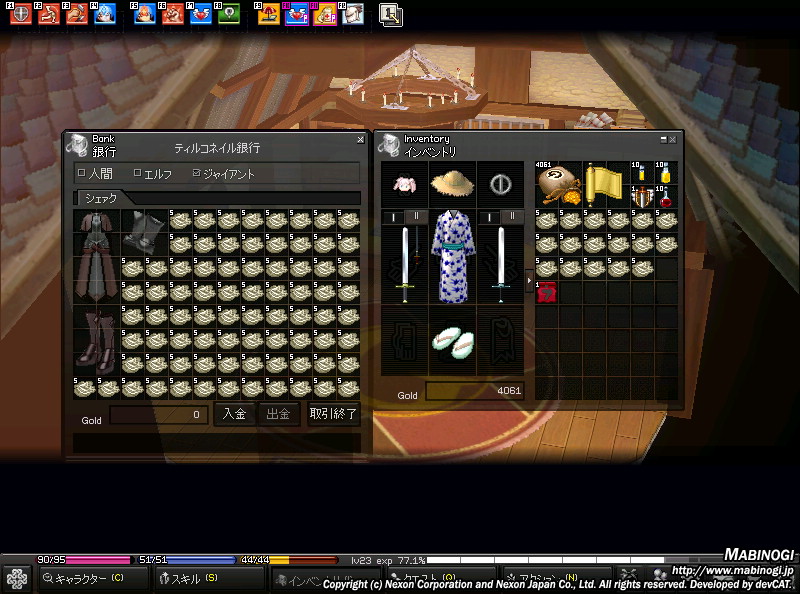Screen dimensions: 800x594
Task: Select the yellow scroll item in inventory
Action: coord(605,185)
